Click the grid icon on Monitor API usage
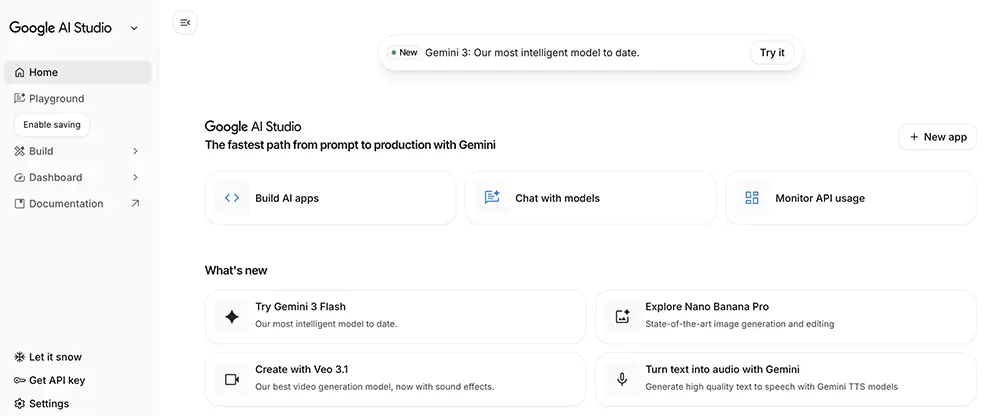 click(752, 198)
